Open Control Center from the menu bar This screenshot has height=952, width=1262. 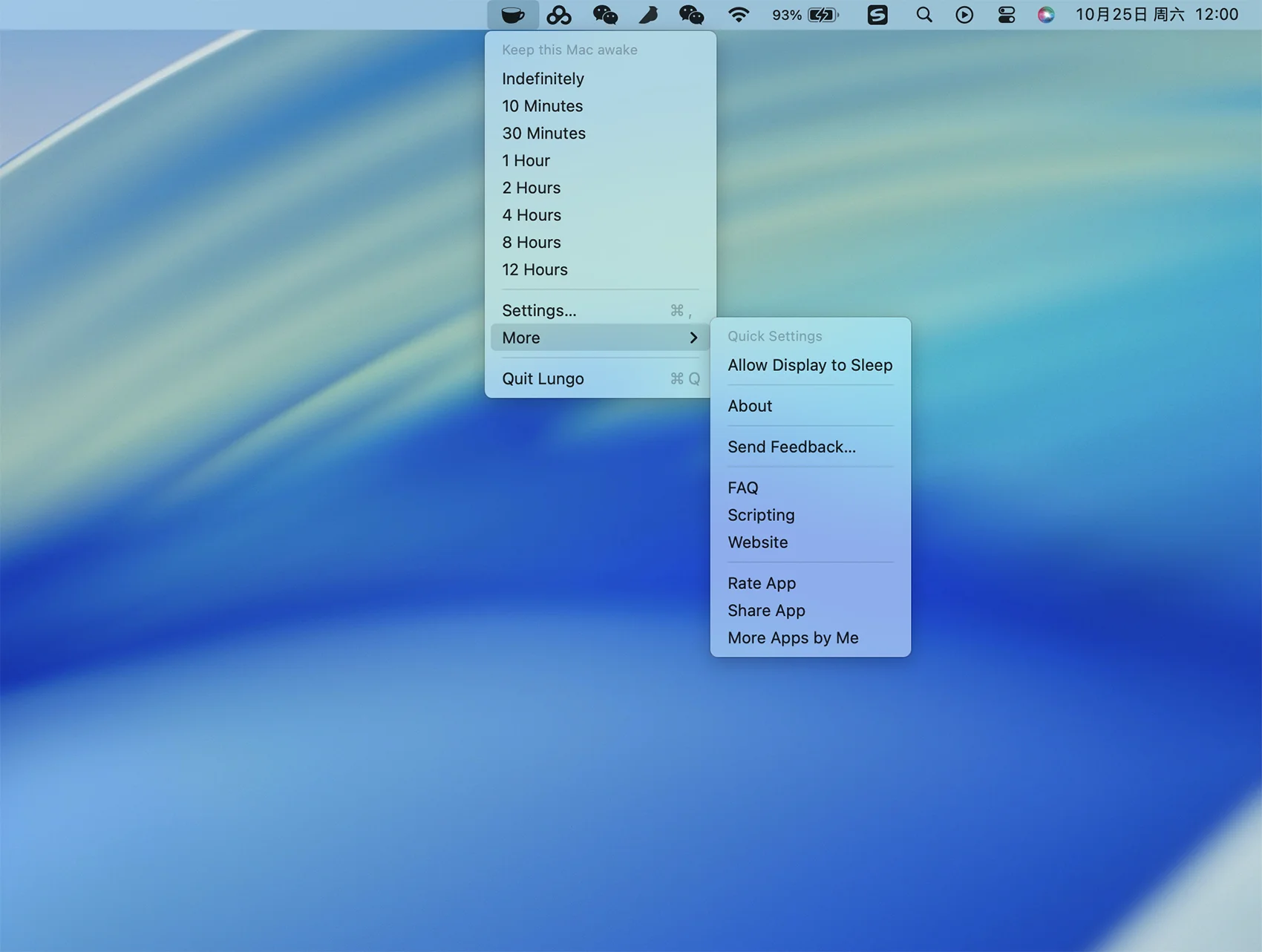pyautogui.click(x=1006, y=15)
